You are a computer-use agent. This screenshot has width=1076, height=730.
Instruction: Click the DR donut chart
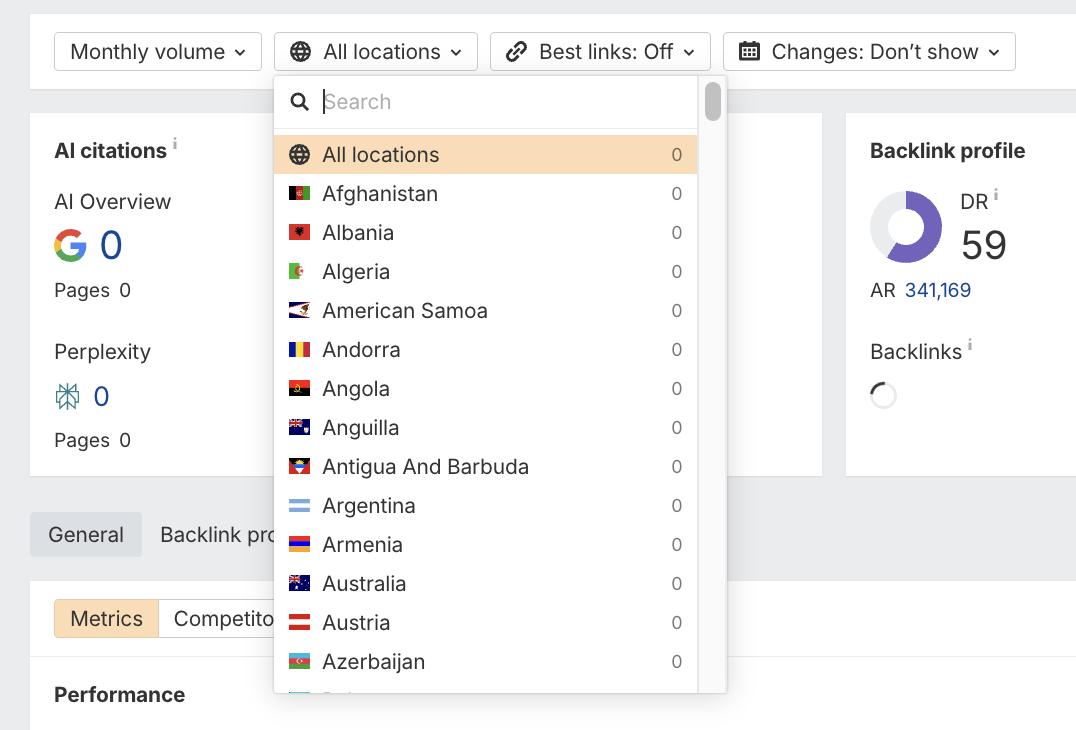906,227
